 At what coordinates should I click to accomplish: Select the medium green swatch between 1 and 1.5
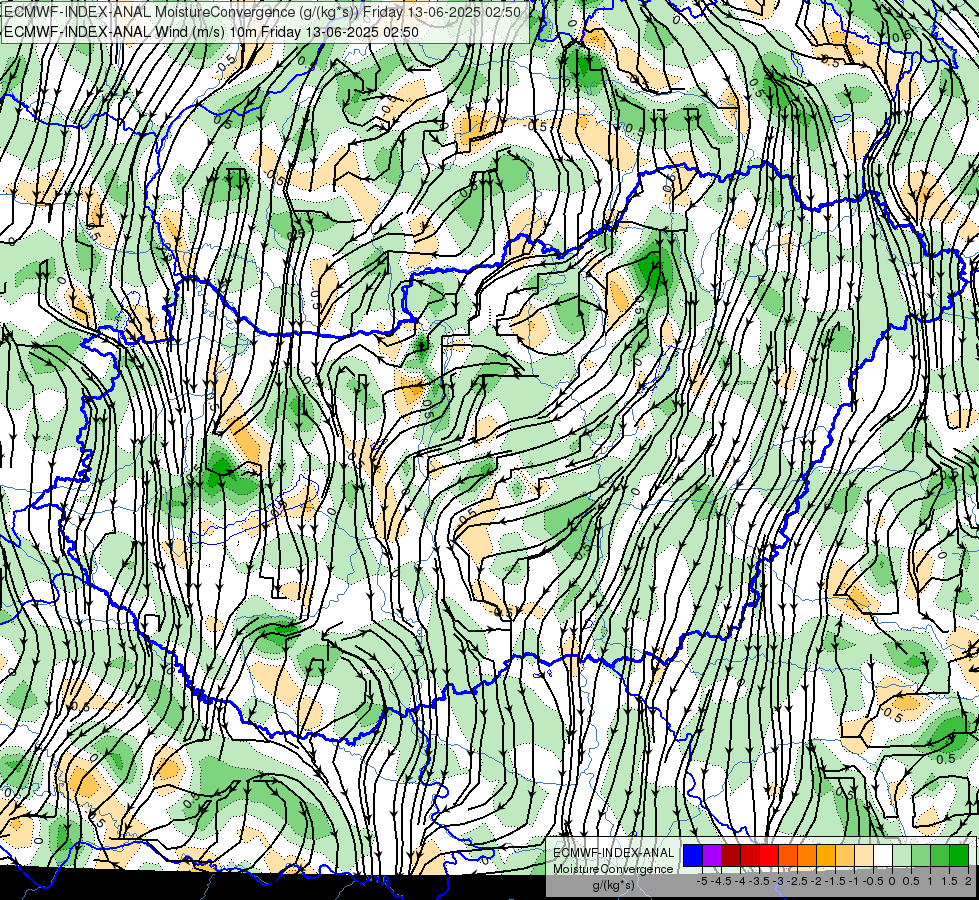pos(940,856)
